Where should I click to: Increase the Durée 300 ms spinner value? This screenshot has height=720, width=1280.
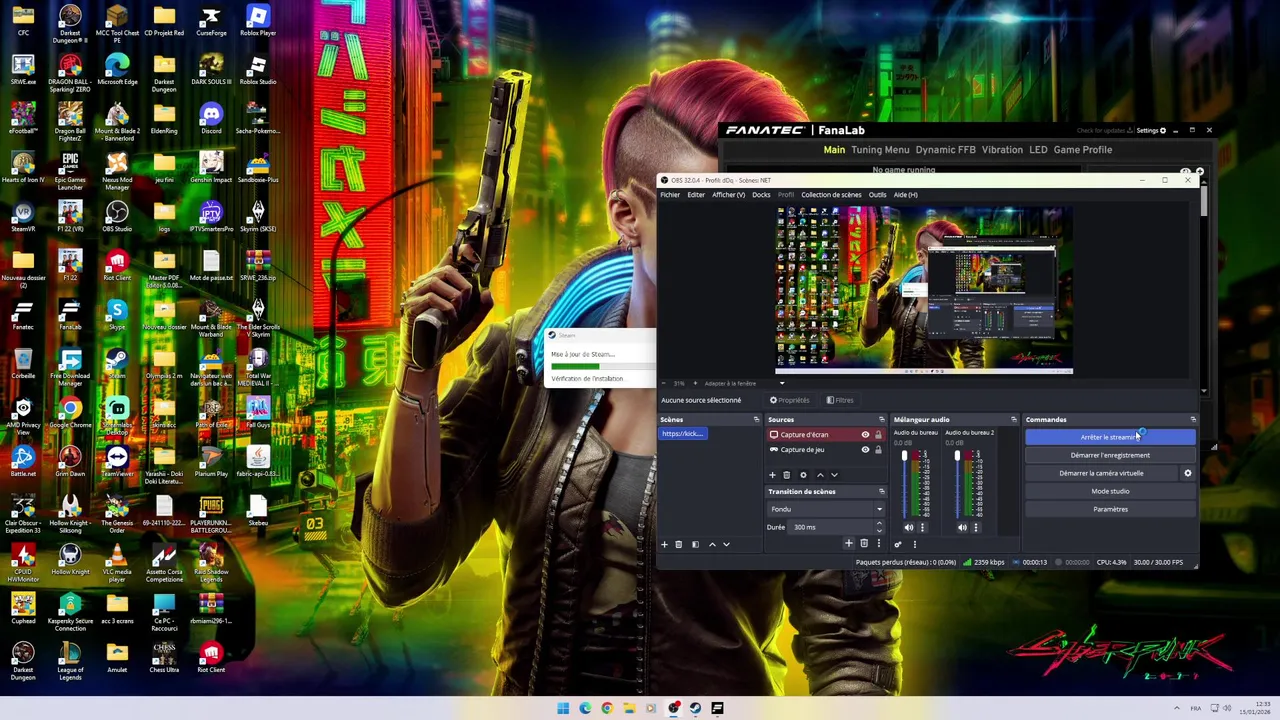pos(879,523)
